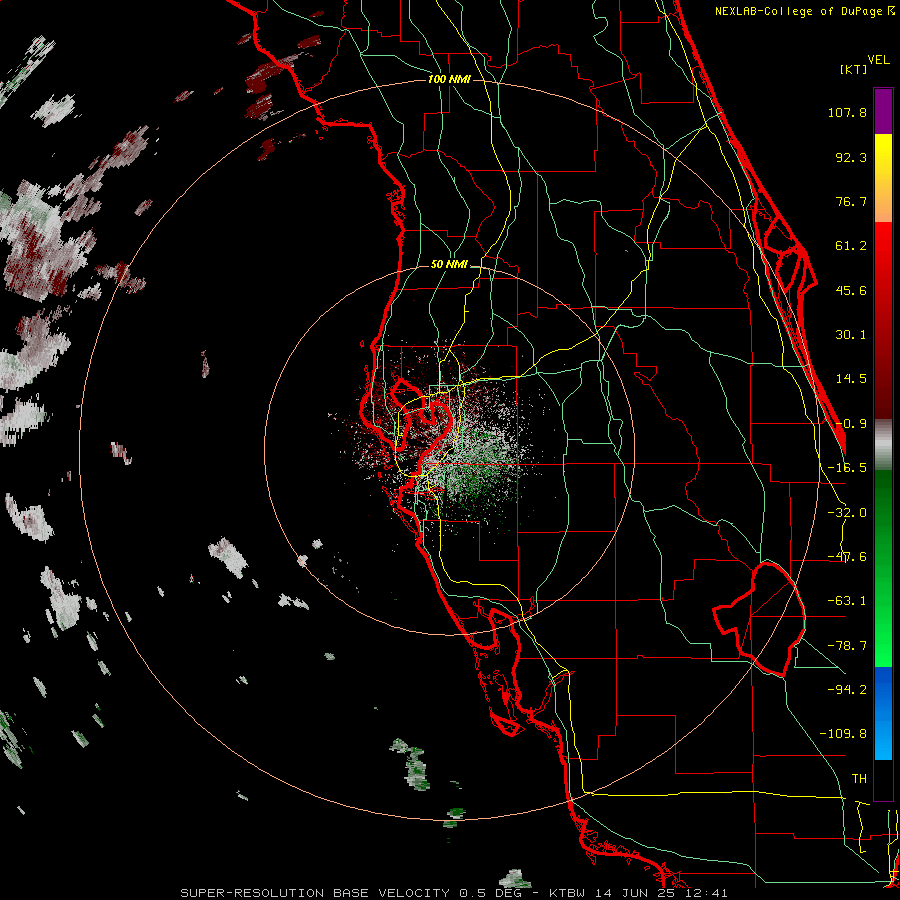Click the 0.5 DEG elevation text
900x900 pixels.
point(490,893)
